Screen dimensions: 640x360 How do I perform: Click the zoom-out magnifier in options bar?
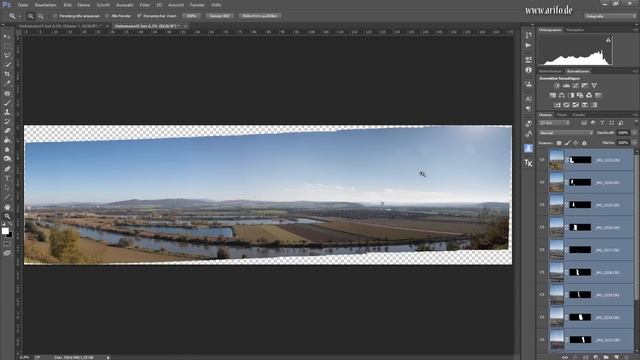41,16
